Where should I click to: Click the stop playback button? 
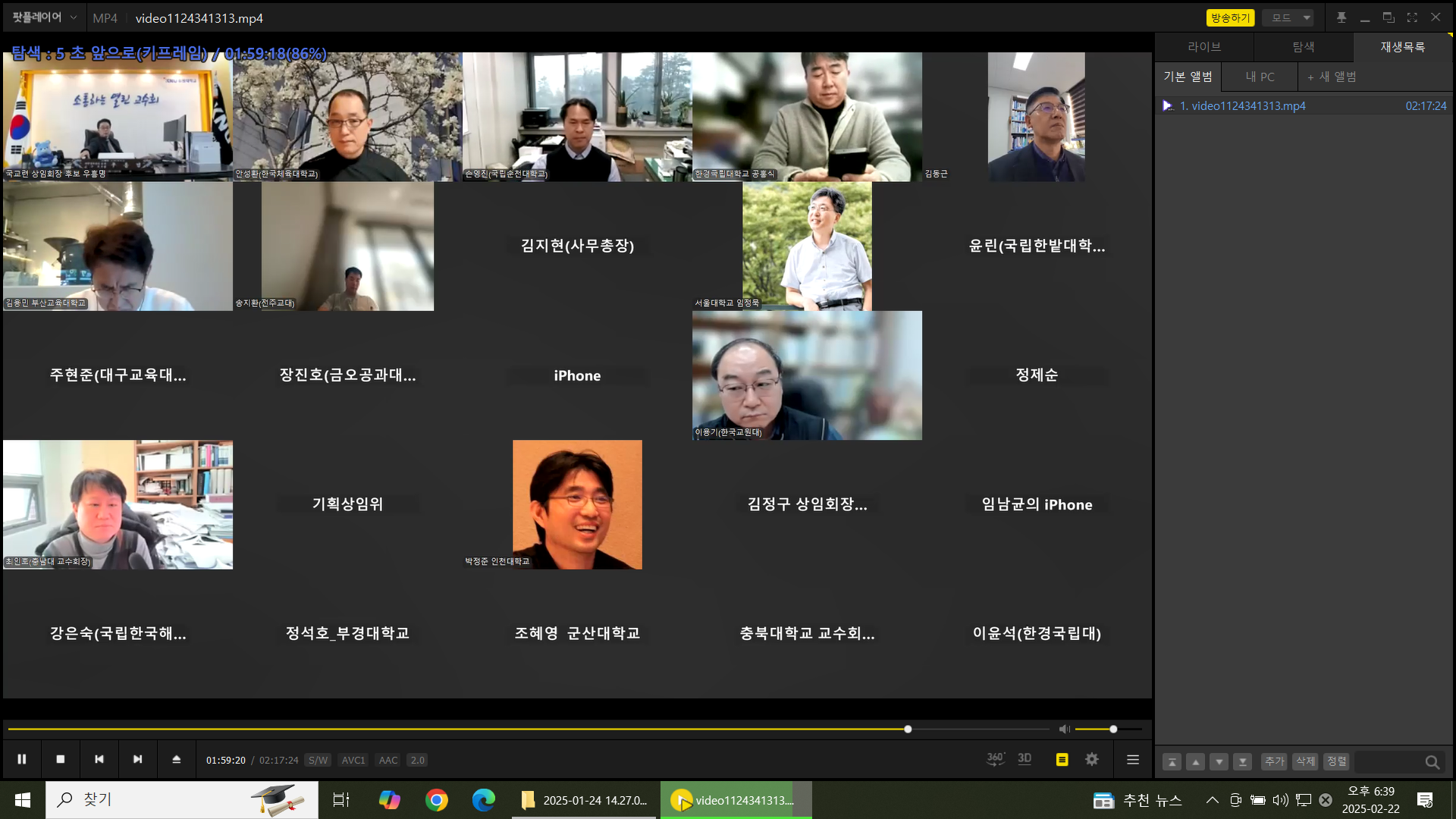(x=61, y=759)
